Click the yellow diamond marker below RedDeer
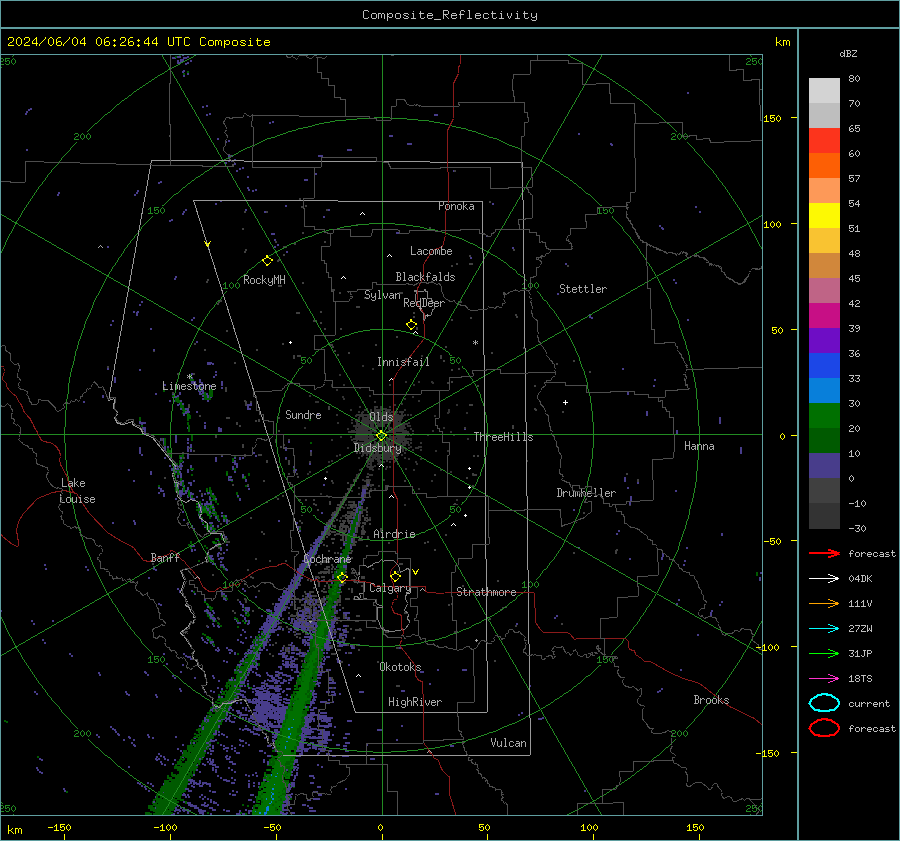Screen dimensions: 900x841 click(x=412, y=325)
